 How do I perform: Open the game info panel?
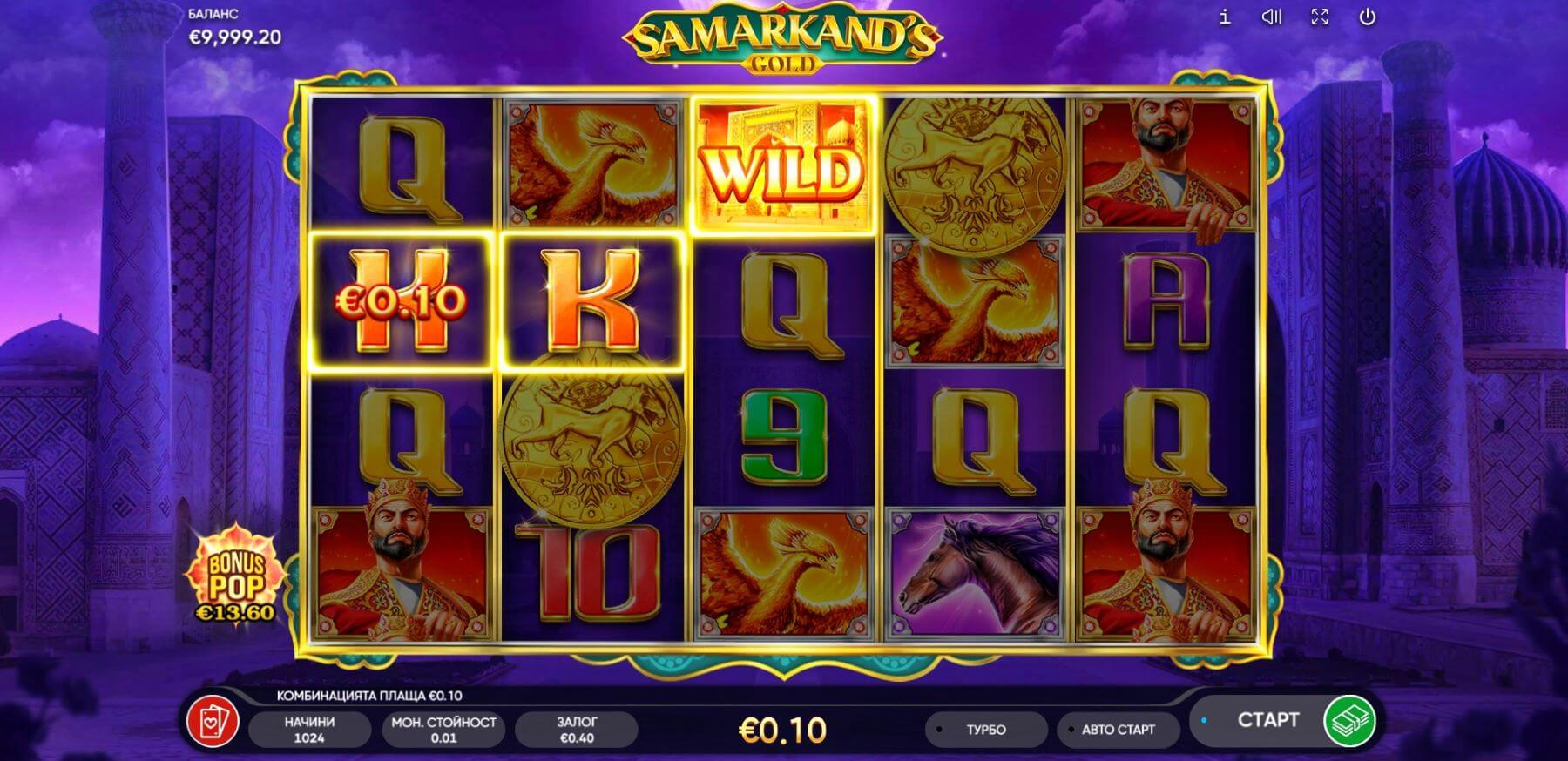(1225, 17)
